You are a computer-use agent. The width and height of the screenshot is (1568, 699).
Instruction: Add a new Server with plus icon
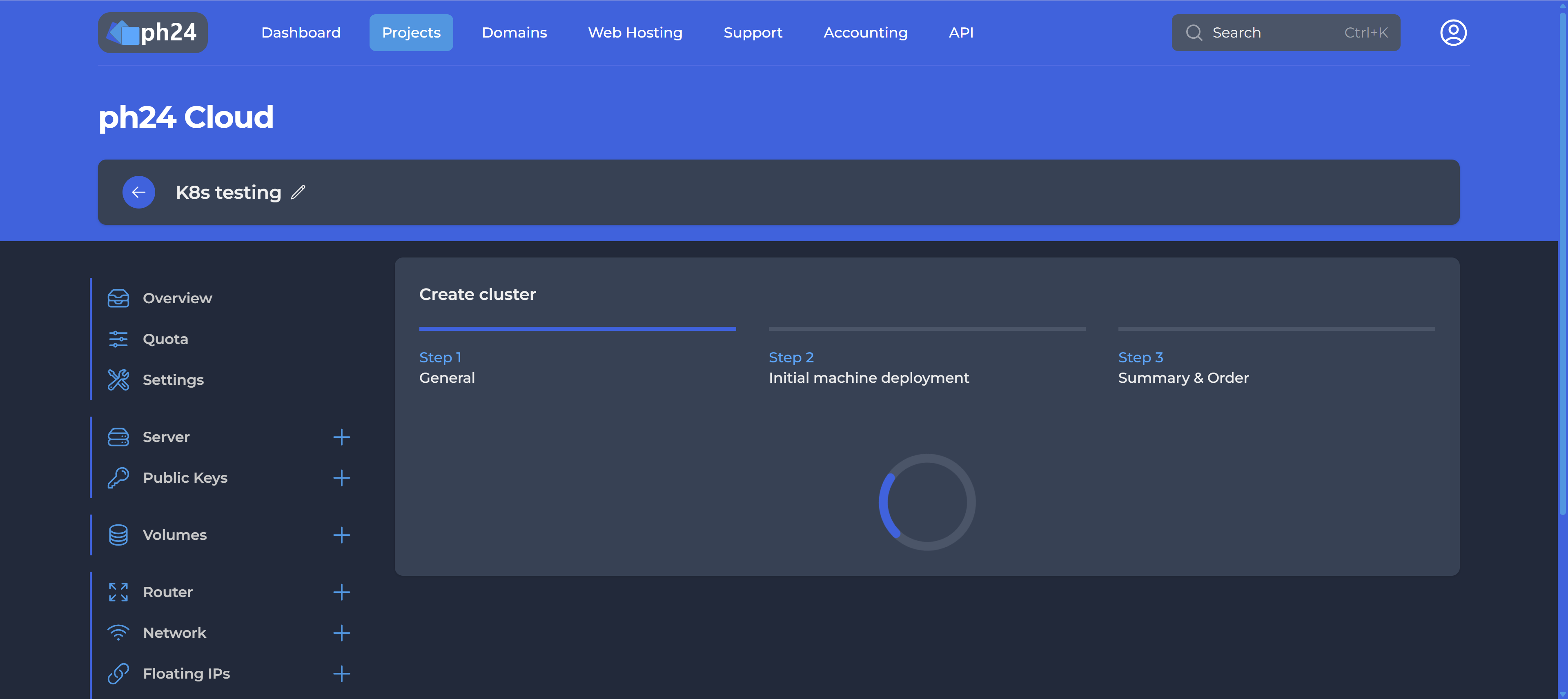pyautogui.click(x=341, y=437)
